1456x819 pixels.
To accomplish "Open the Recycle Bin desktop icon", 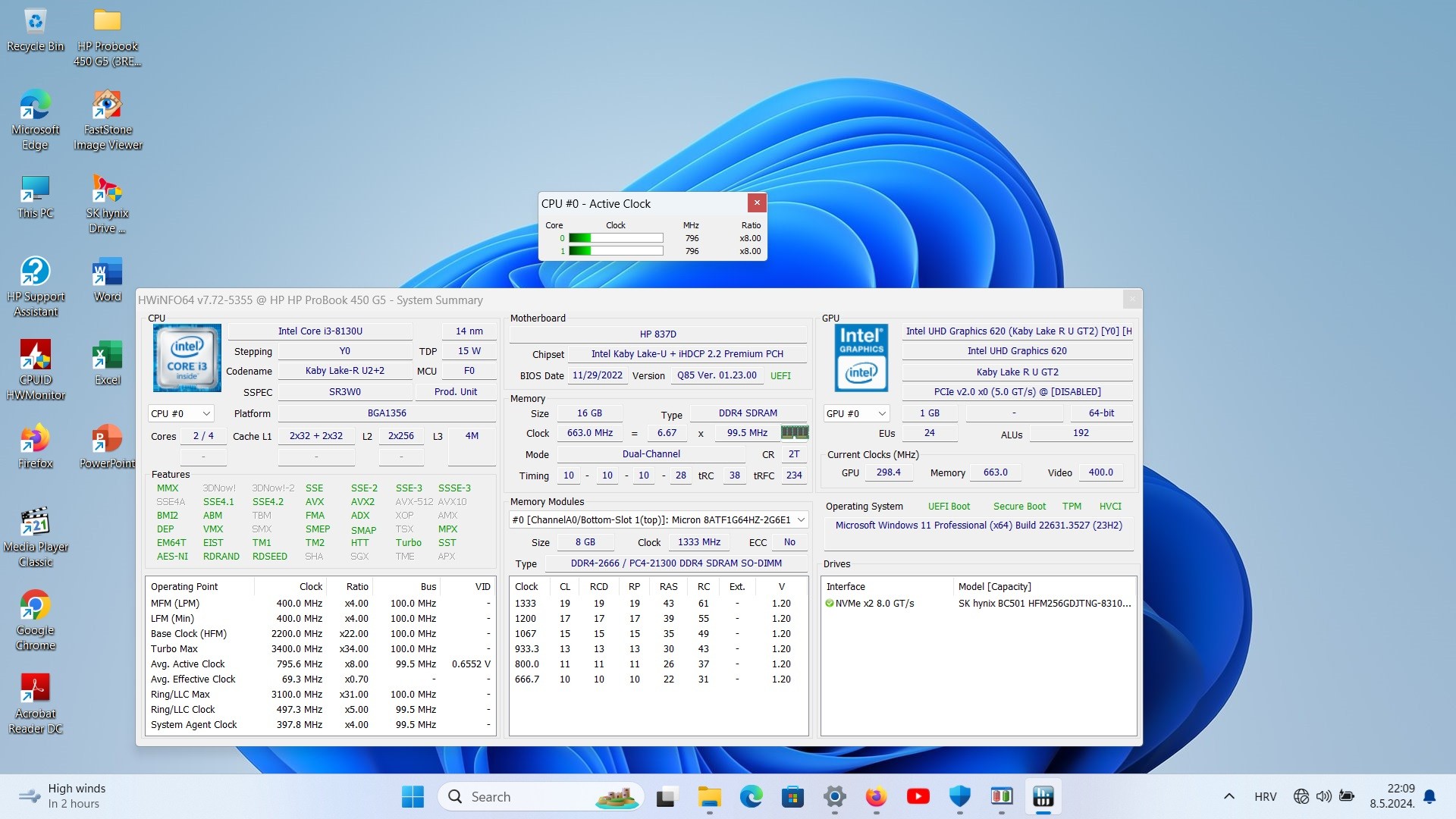I will (35, 30).
